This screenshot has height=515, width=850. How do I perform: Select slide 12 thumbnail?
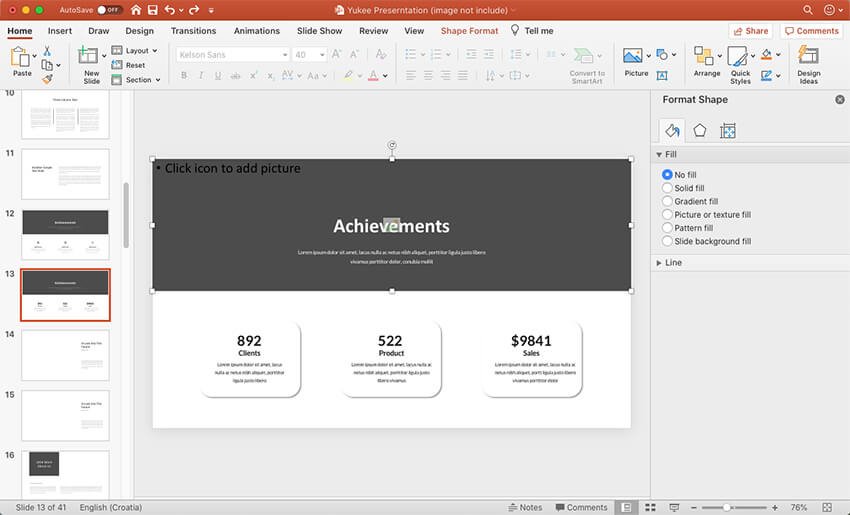tap(65, 234)
